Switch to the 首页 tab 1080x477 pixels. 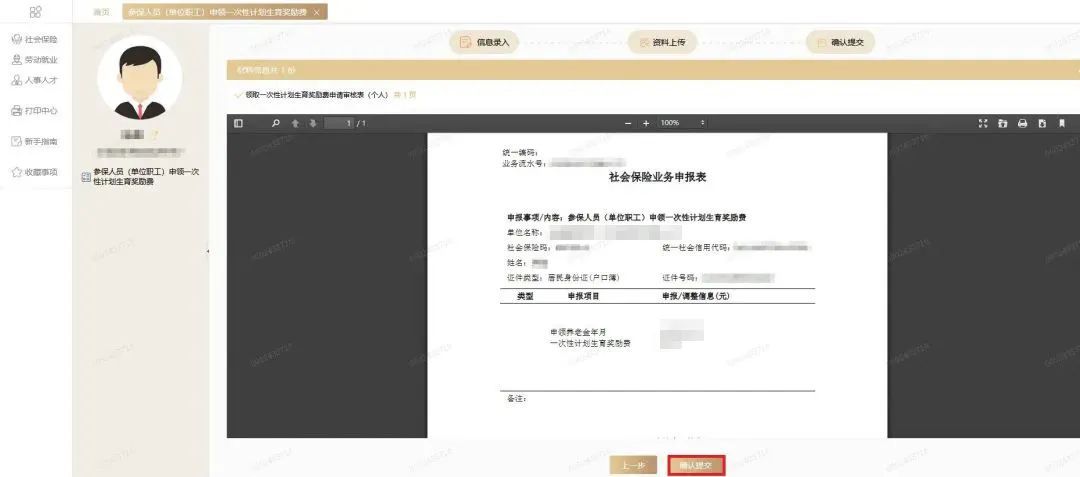101,12
